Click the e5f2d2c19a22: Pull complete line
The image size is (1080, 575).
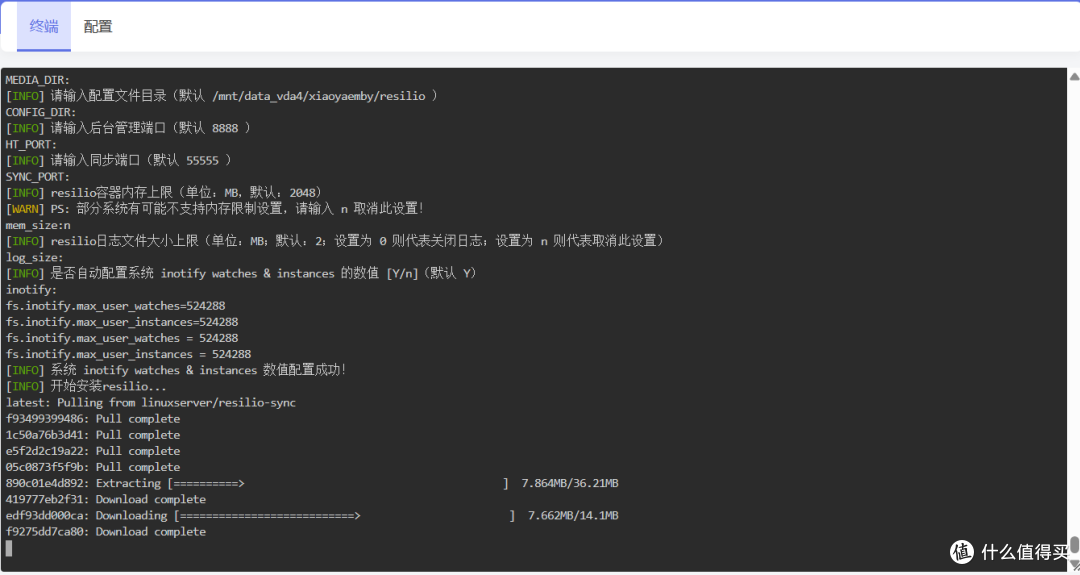(x=93, y=450)
